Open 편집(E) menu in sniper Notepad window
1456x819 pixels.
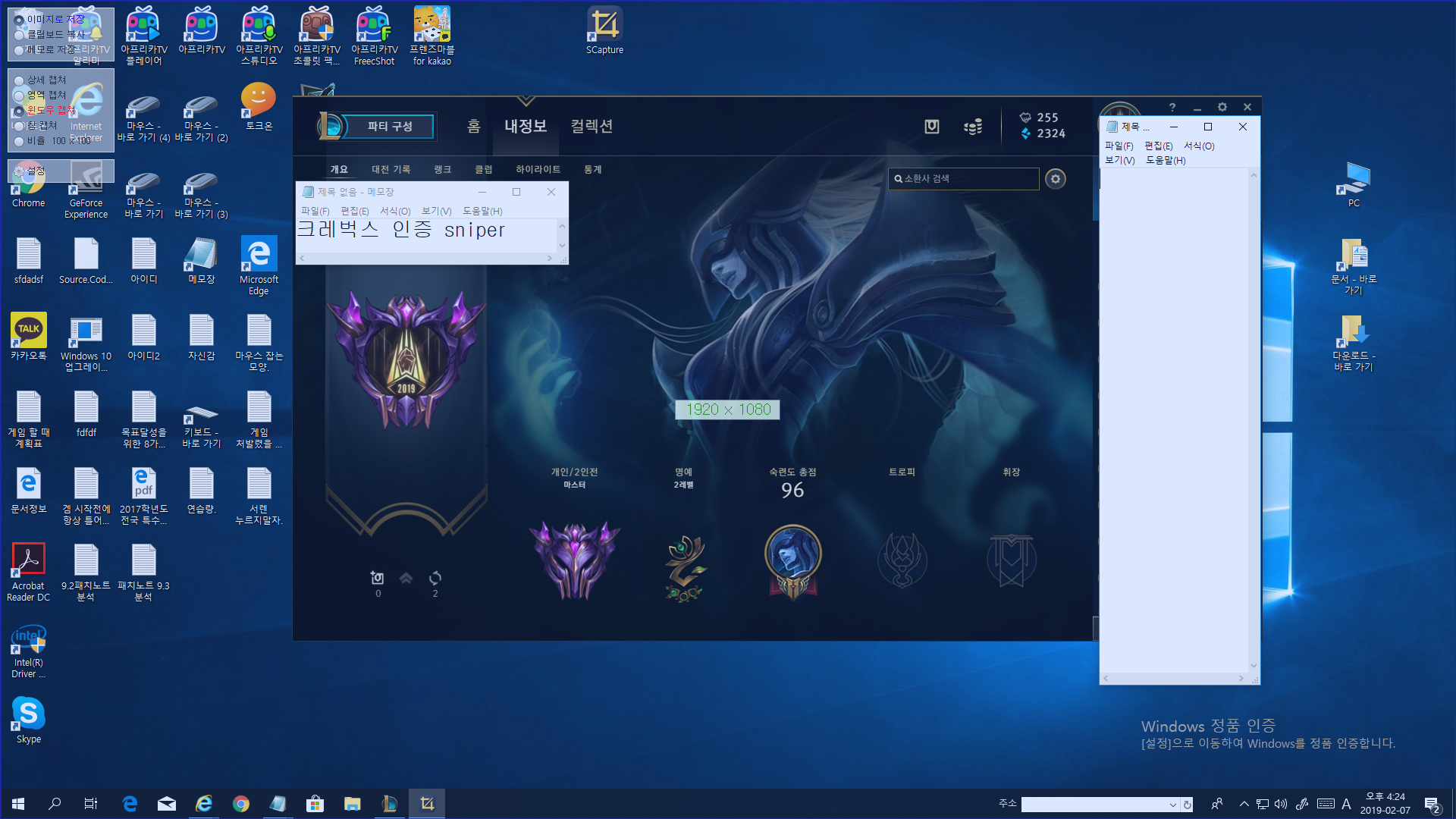(x=354, y=211)
